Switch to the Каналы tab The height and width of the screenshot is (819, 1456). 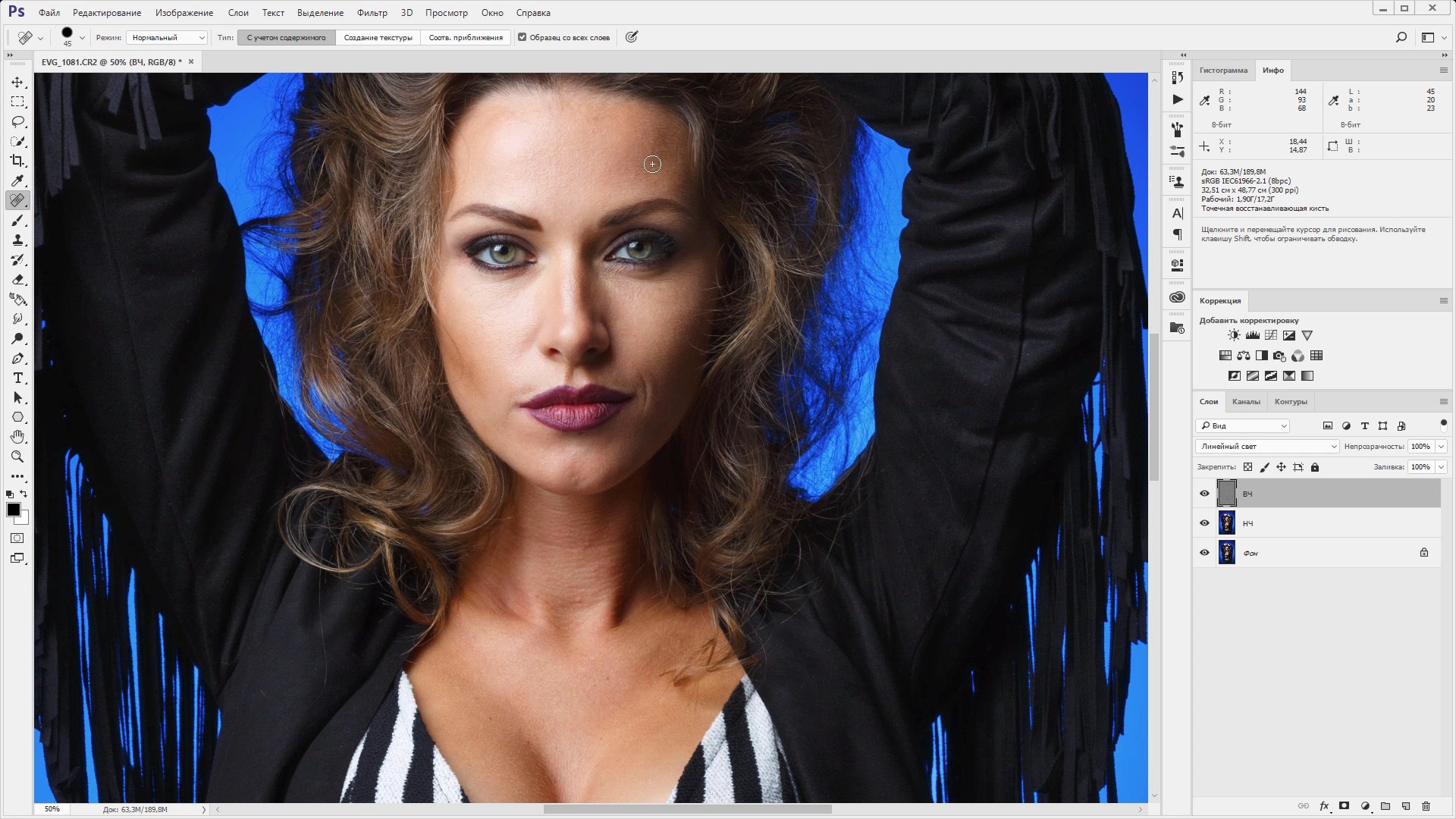click(1246, 402)
